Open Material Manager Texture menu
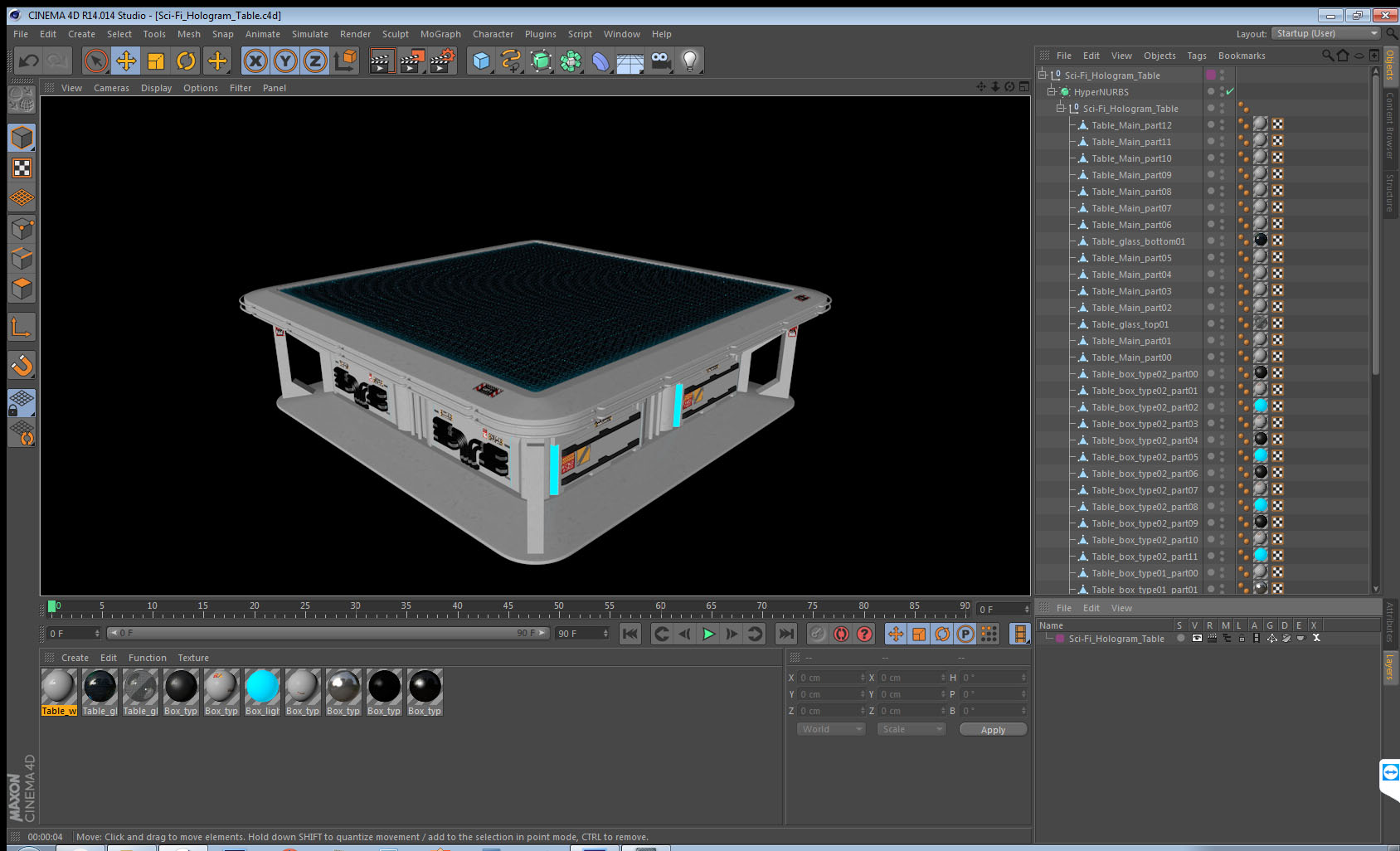This screenshot has width=1400, height=851. (193, 658)
